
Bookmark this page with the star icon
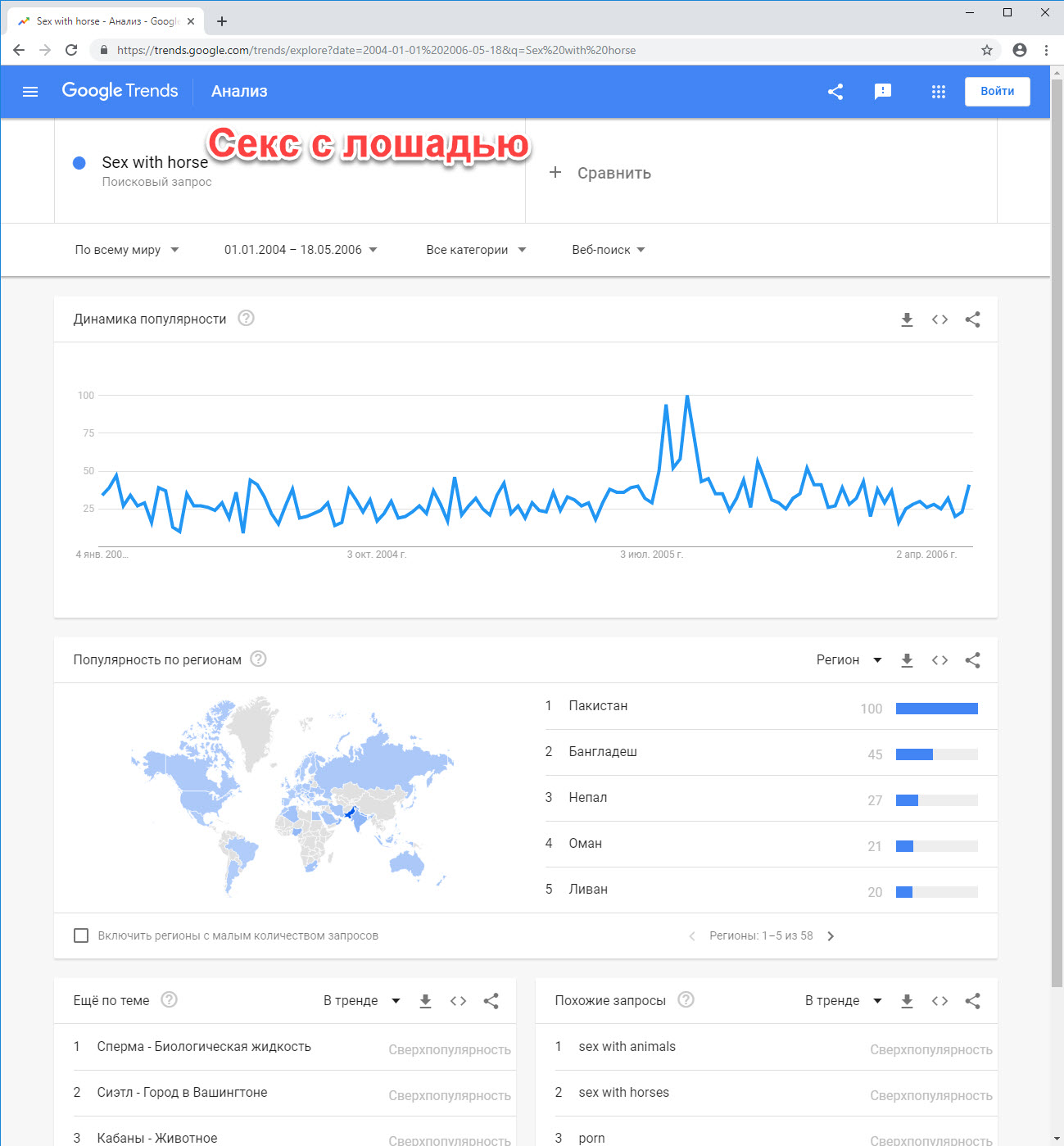tap(987, 50)
